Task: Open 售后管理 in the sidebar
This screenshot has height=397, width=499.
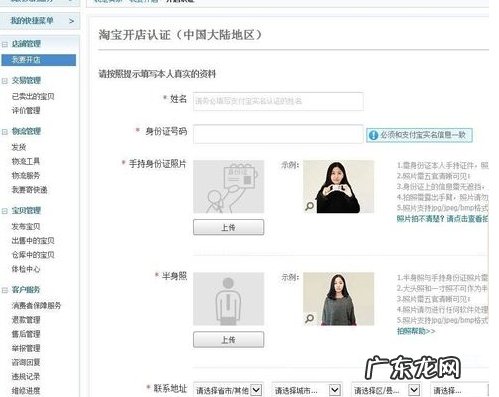Action: pos(26,334)
